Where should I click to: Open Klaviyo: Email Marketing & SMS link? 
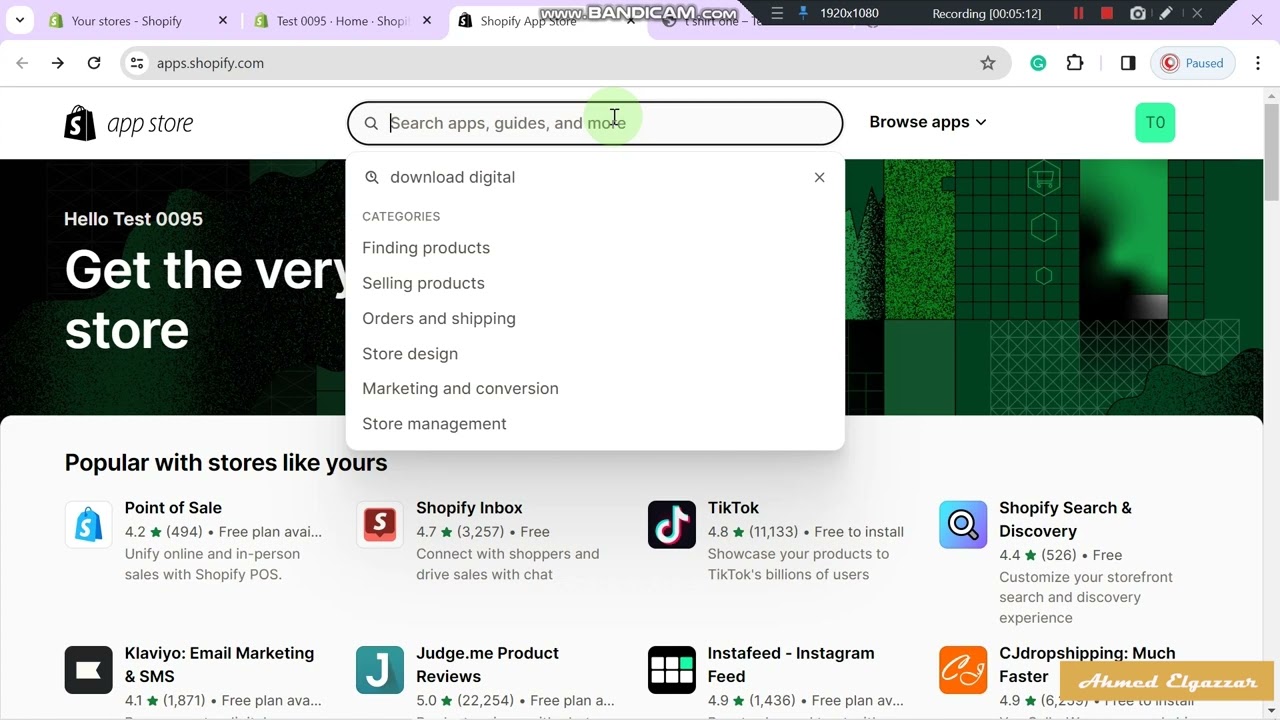coord(219,664)
